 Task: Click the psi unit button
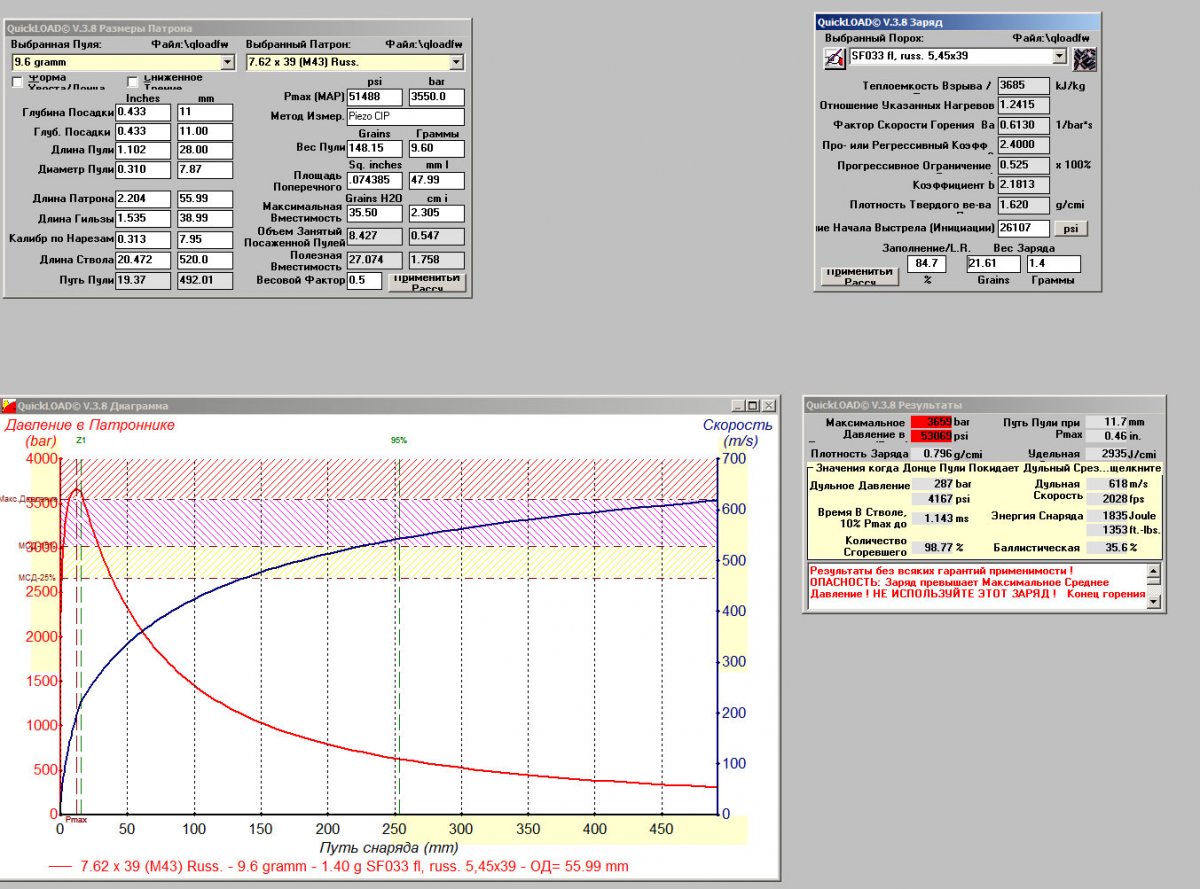click(1070, 228)
